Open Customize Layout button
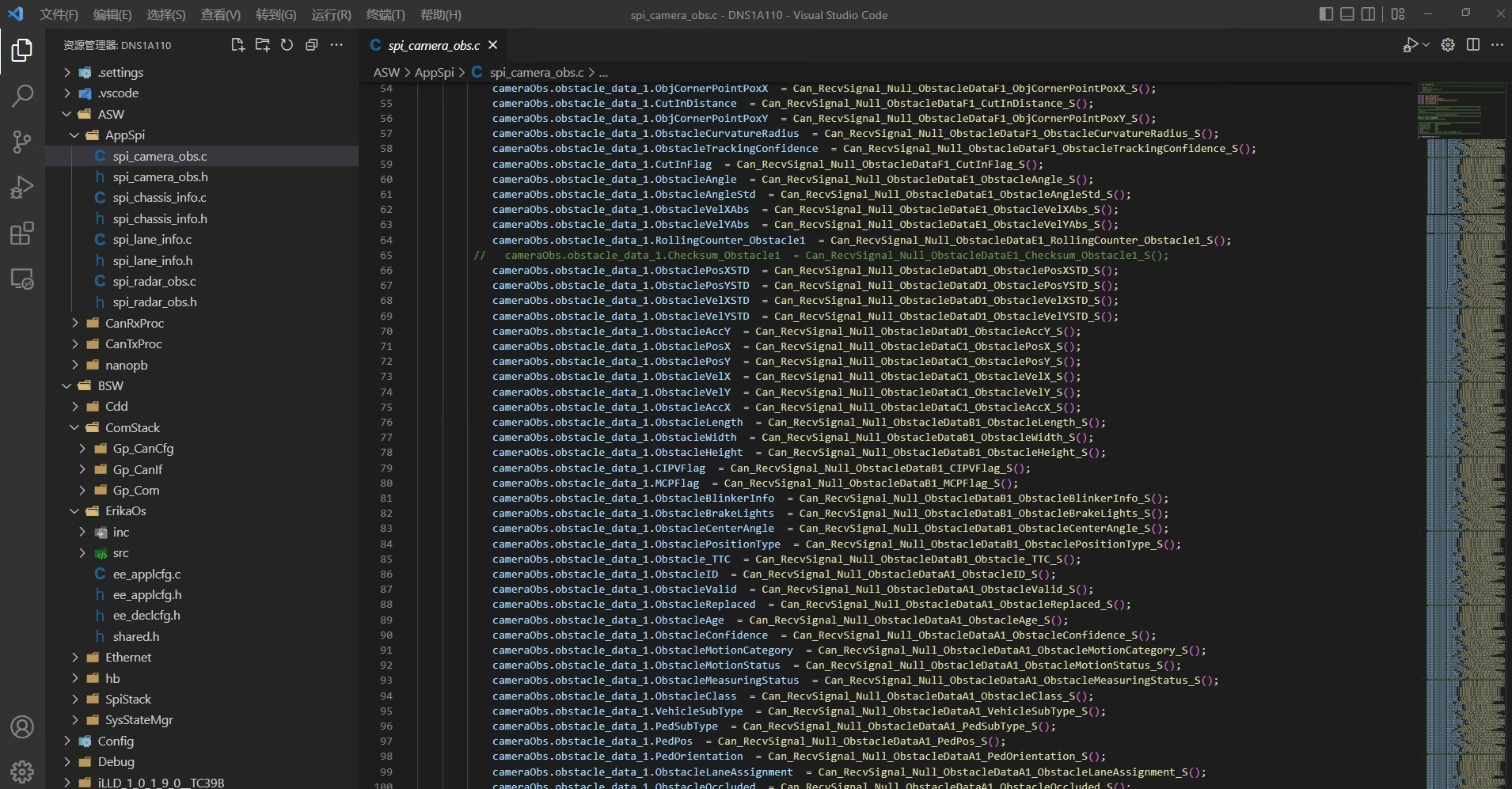 point(1398,14)
